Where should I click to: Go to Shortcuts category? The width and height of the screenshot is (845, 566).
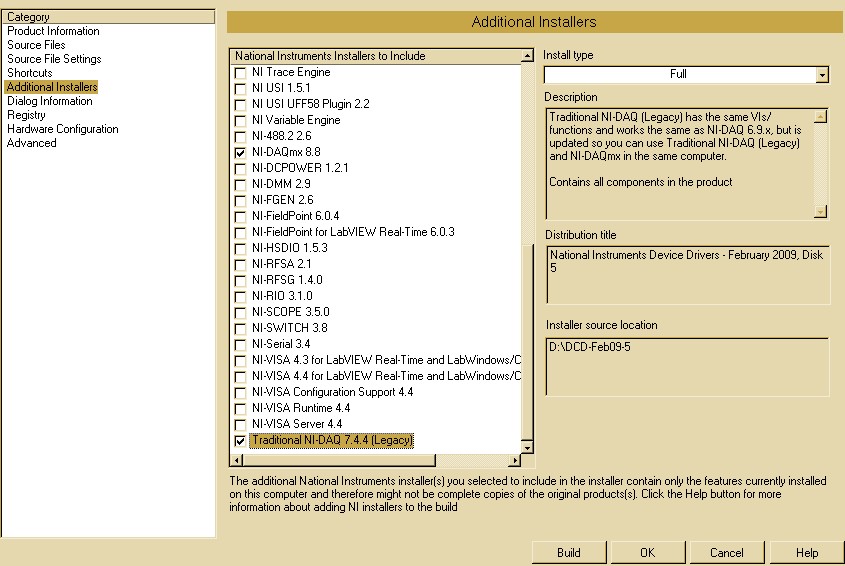30,73
